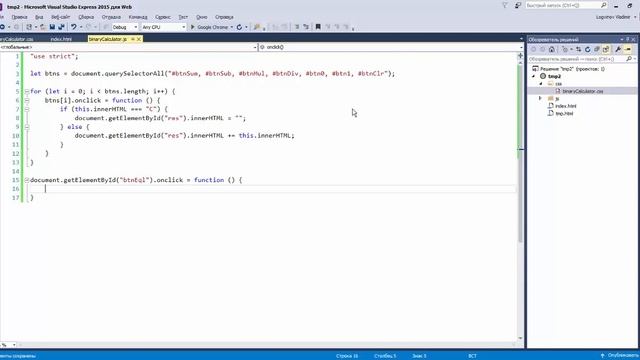Click Collapse All icon in Solution Explorer
640x360 pixels.
[x=597, y=49]
